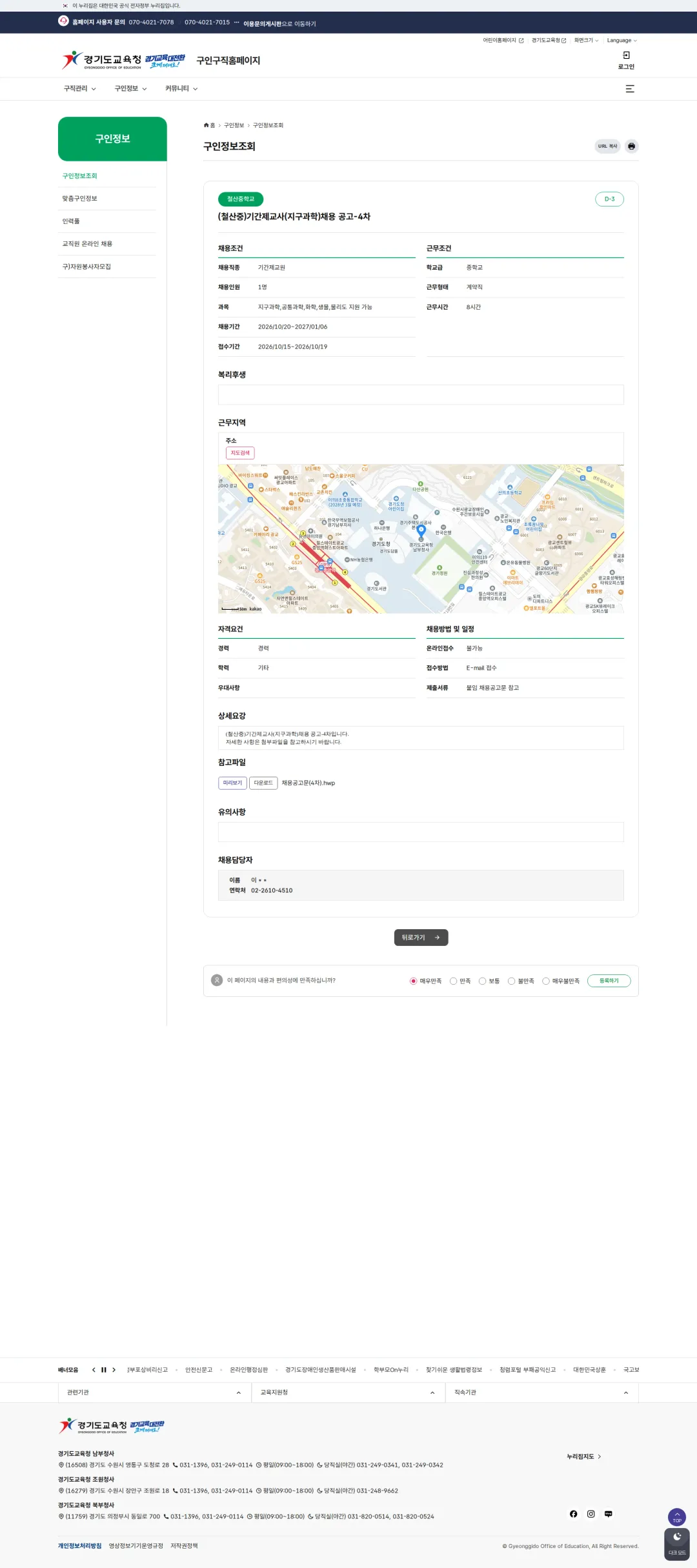This screenshot has width=697, height=1568.
Task: Click the location pin marker on the map
Action: click(421, 531)
